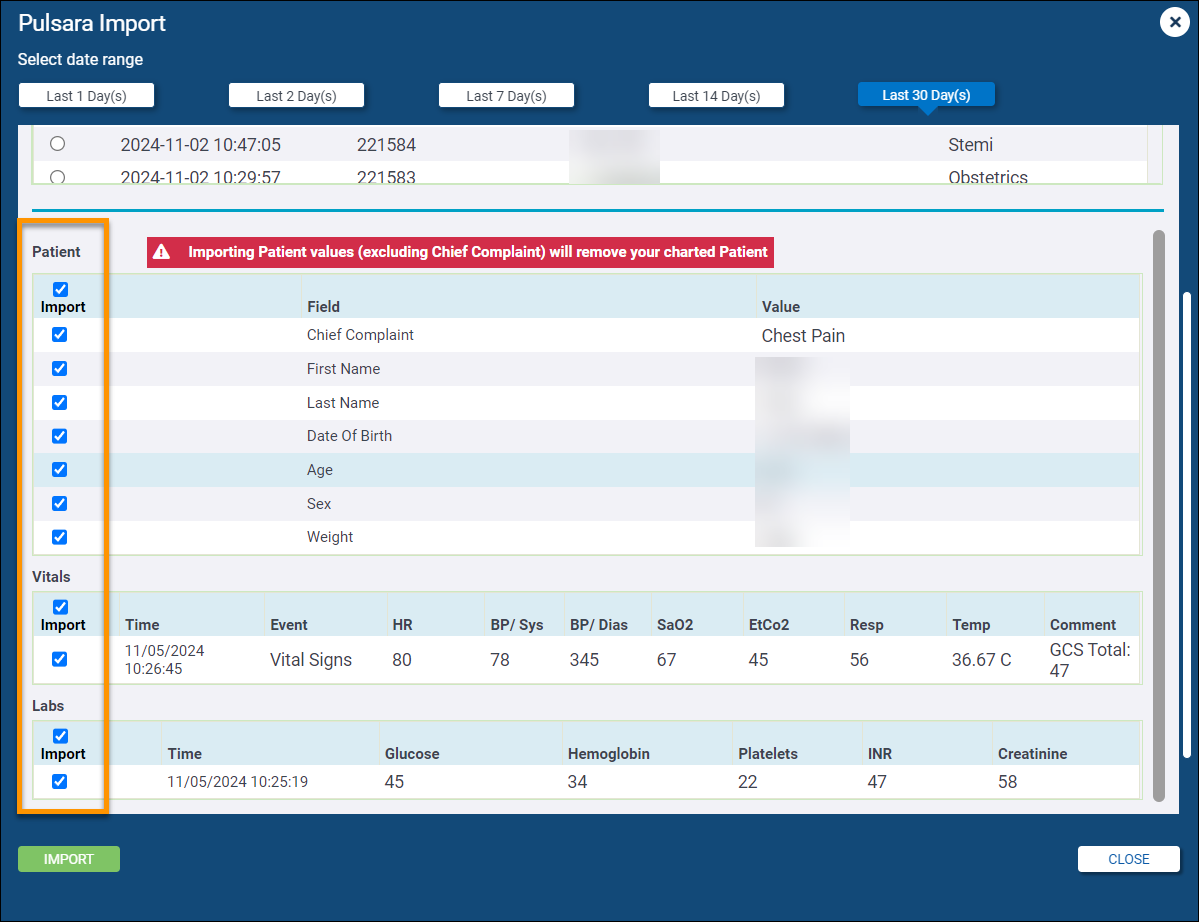
Task: Select the Stemi record radio button
Action: 58,144
